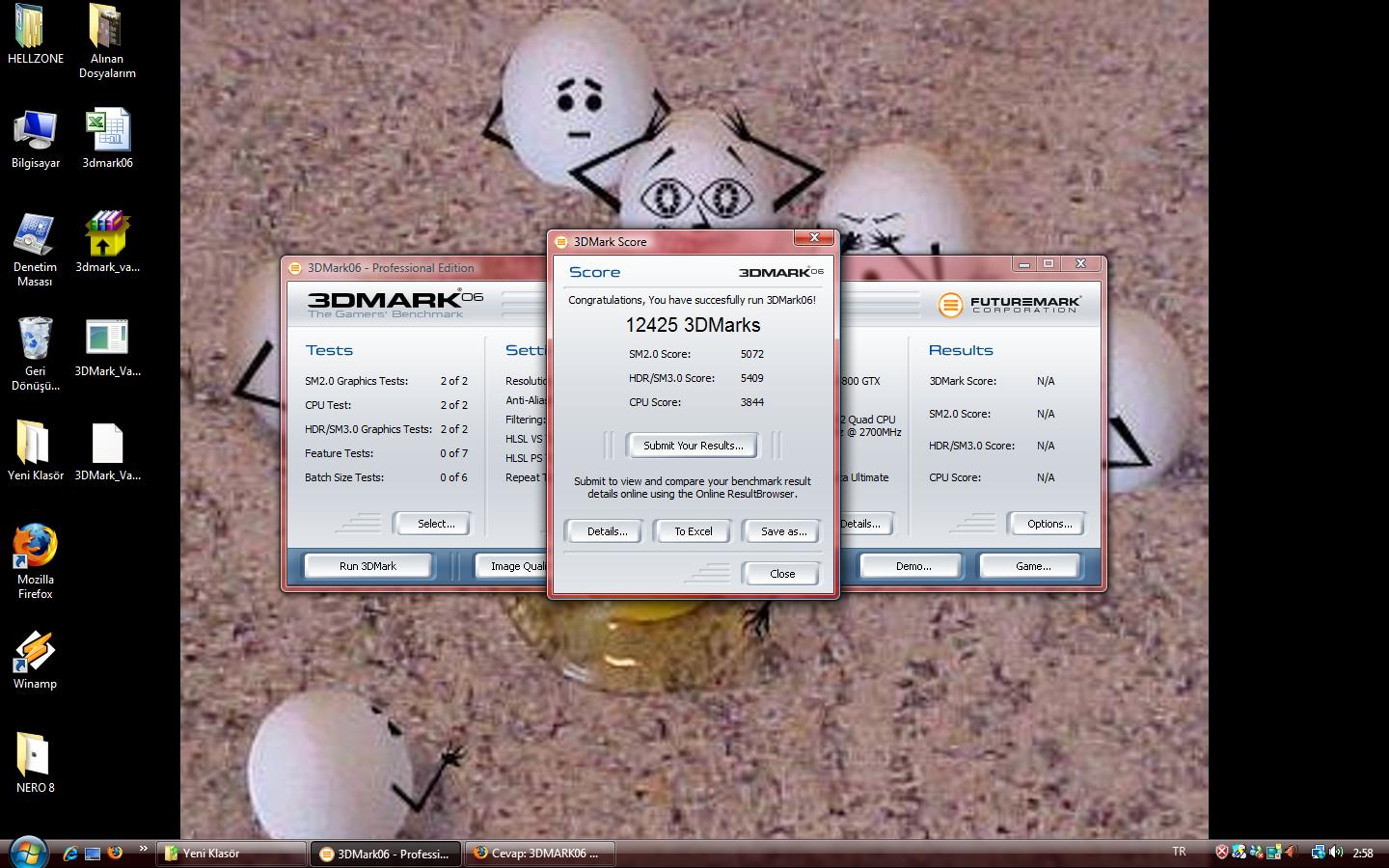1389x868 pixels.
Task: Click the system clock 2:58
Action: [1362, 853]
